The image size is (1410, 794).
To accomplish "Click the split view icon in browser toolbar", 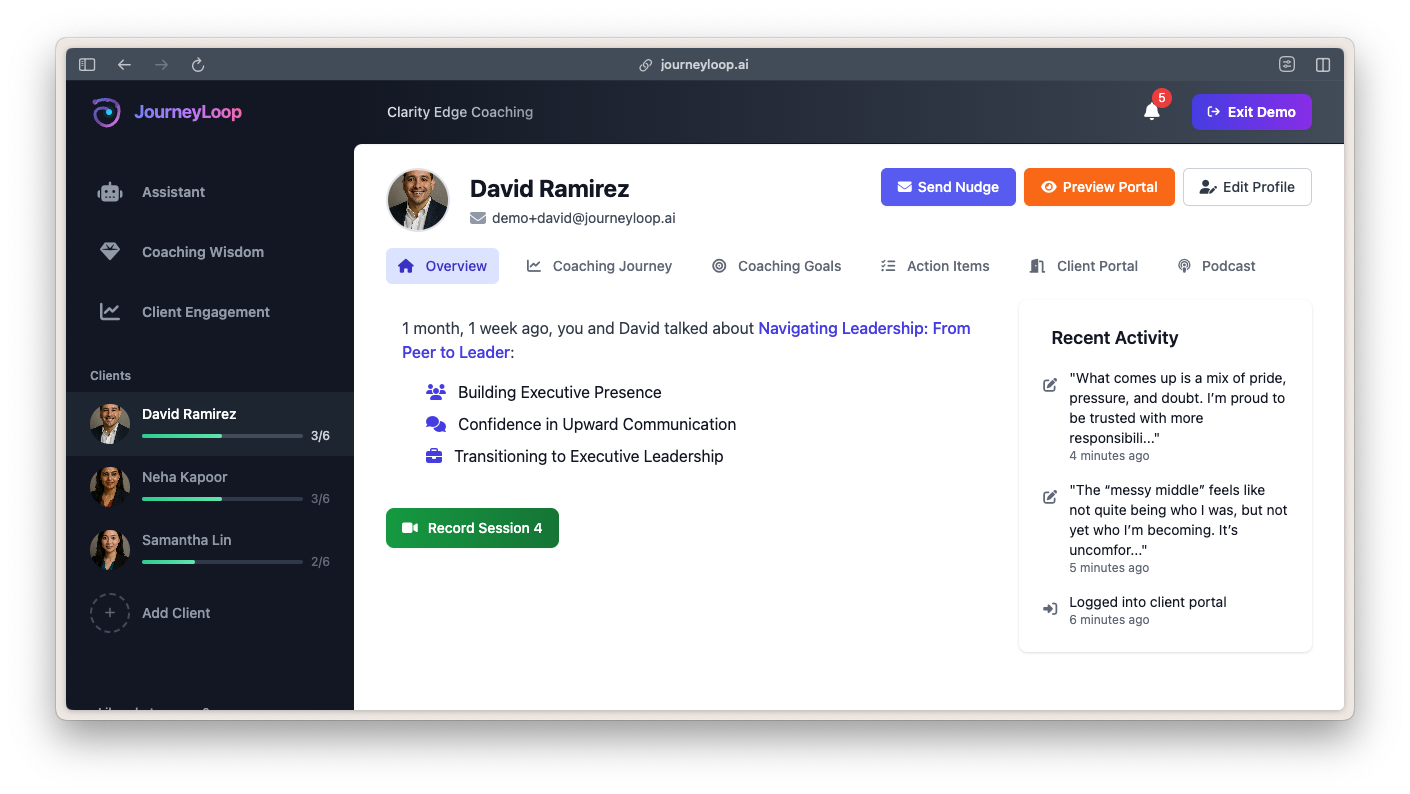I will [1323, 65].
